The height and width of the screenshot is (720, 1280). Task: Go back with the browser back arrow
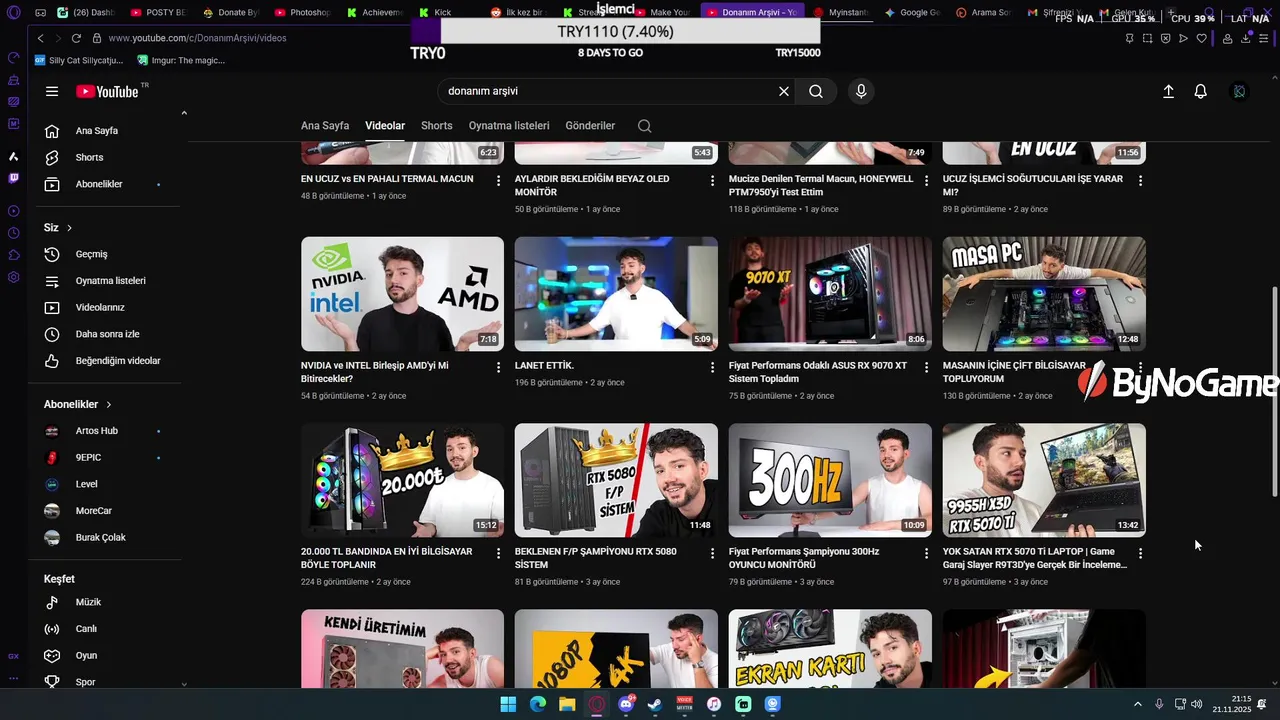tap(40, 38)
